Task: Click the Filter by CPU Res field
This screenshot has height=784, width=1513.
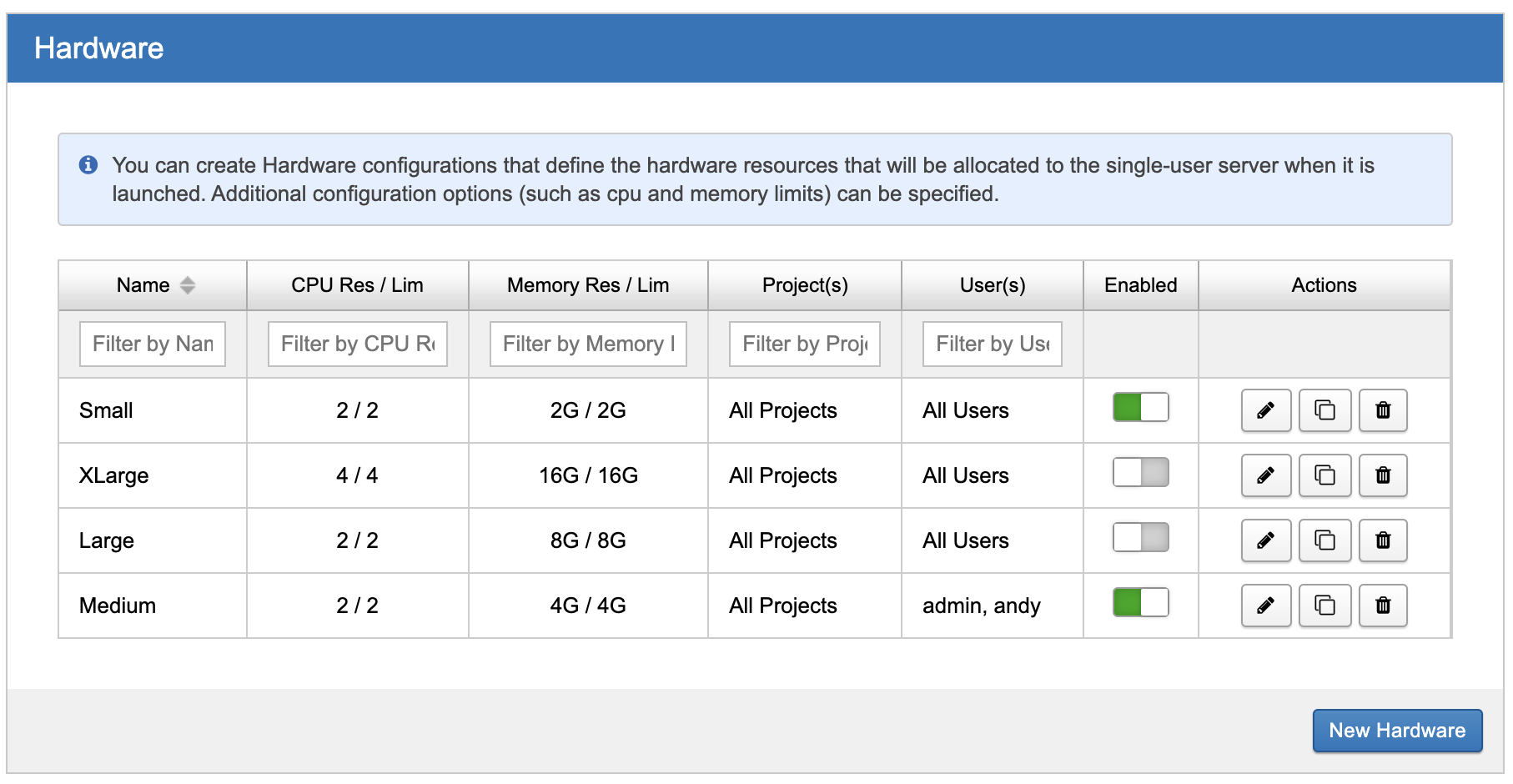Action: [357, 344]
